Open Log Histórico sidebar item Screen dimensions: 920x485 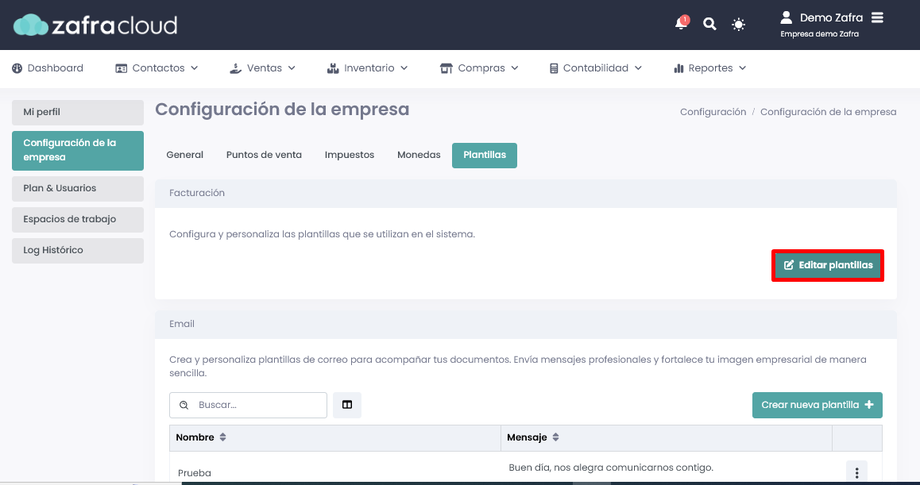(x=77, y=250)
